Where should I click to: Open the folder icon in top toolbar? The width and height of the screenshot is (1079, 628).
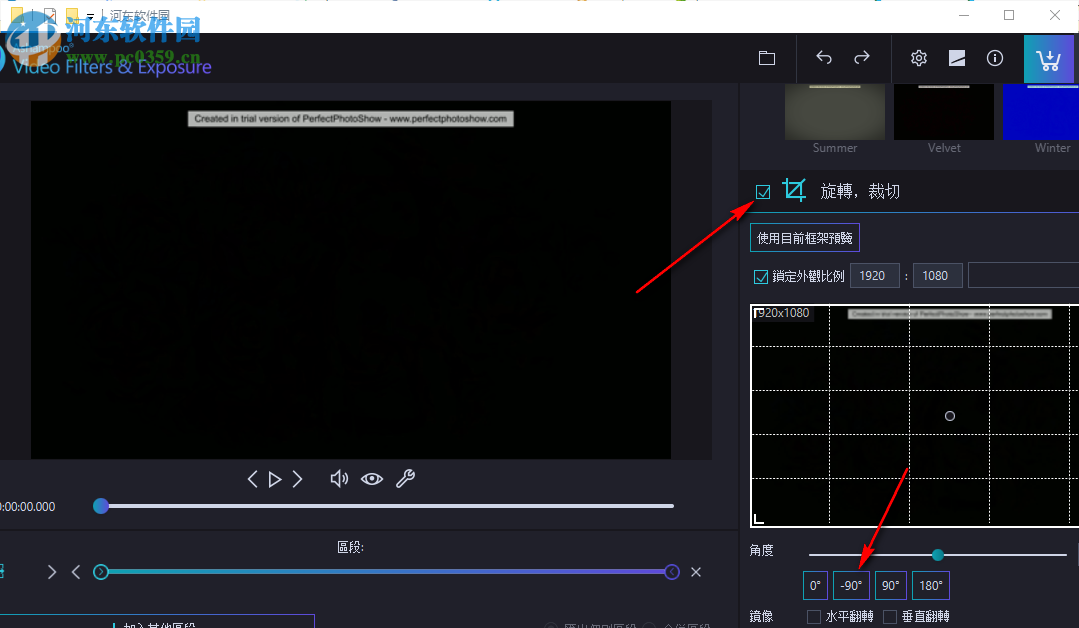click(766, 58)
